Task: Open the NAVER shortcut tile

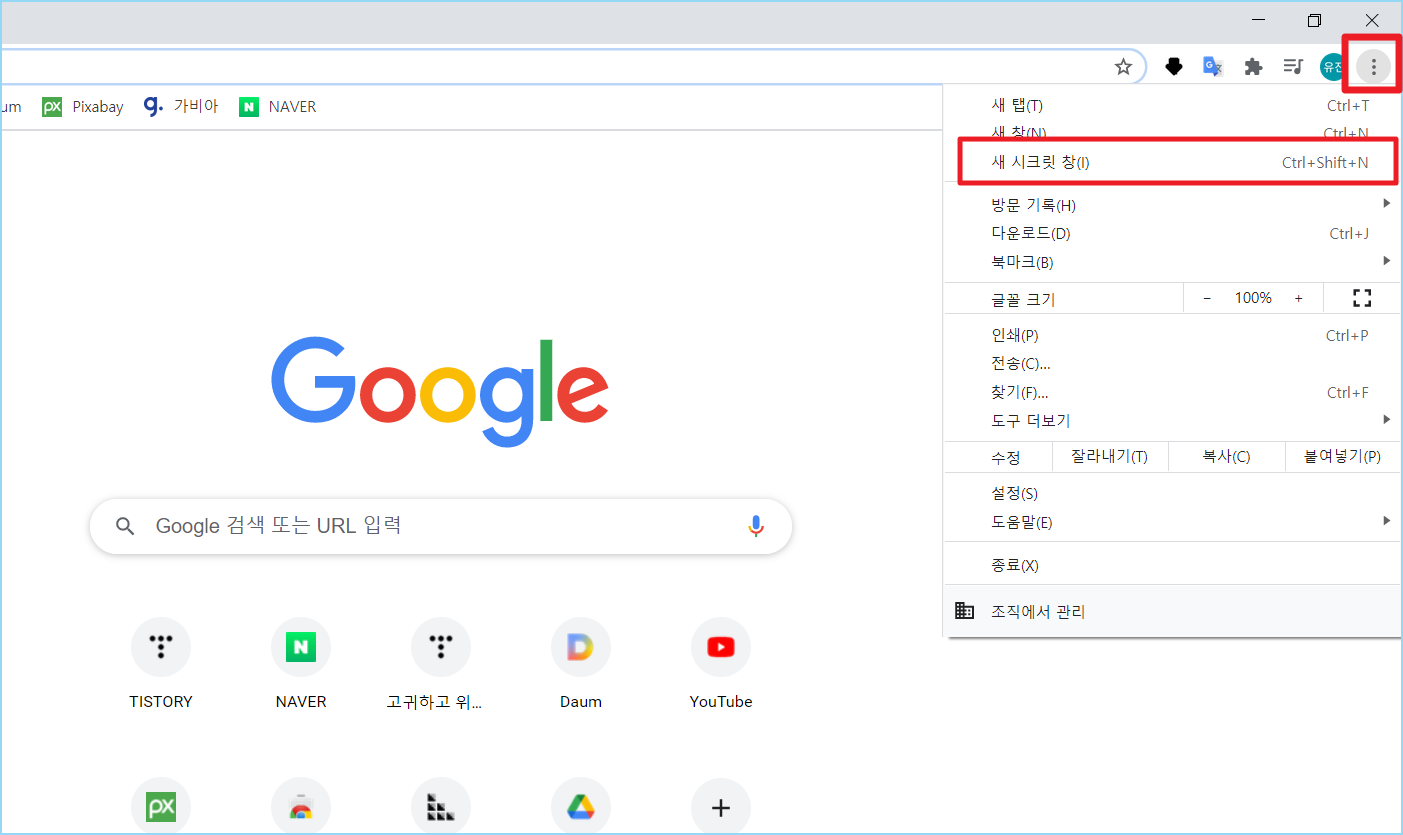Action: tap(301, 664)
